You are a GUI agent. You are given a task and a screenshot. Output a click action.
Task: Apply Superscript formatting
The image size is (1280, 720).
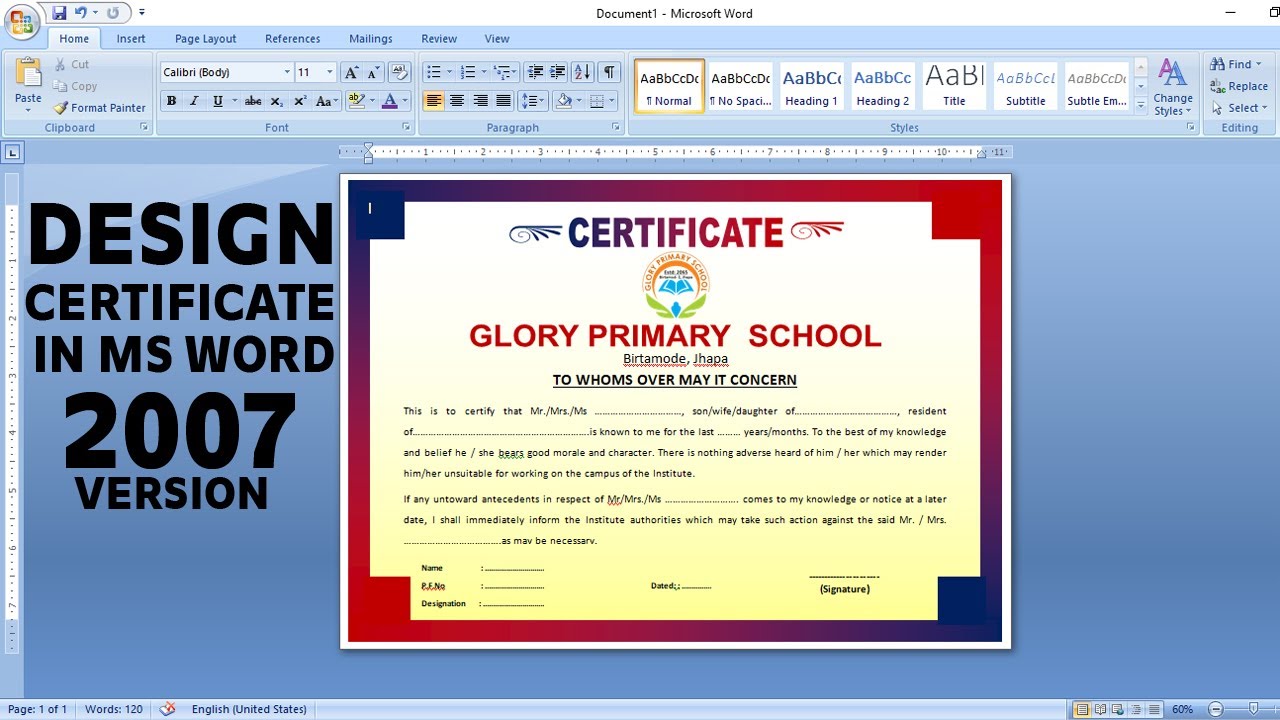pyautogui.click(x=300, y=101)
